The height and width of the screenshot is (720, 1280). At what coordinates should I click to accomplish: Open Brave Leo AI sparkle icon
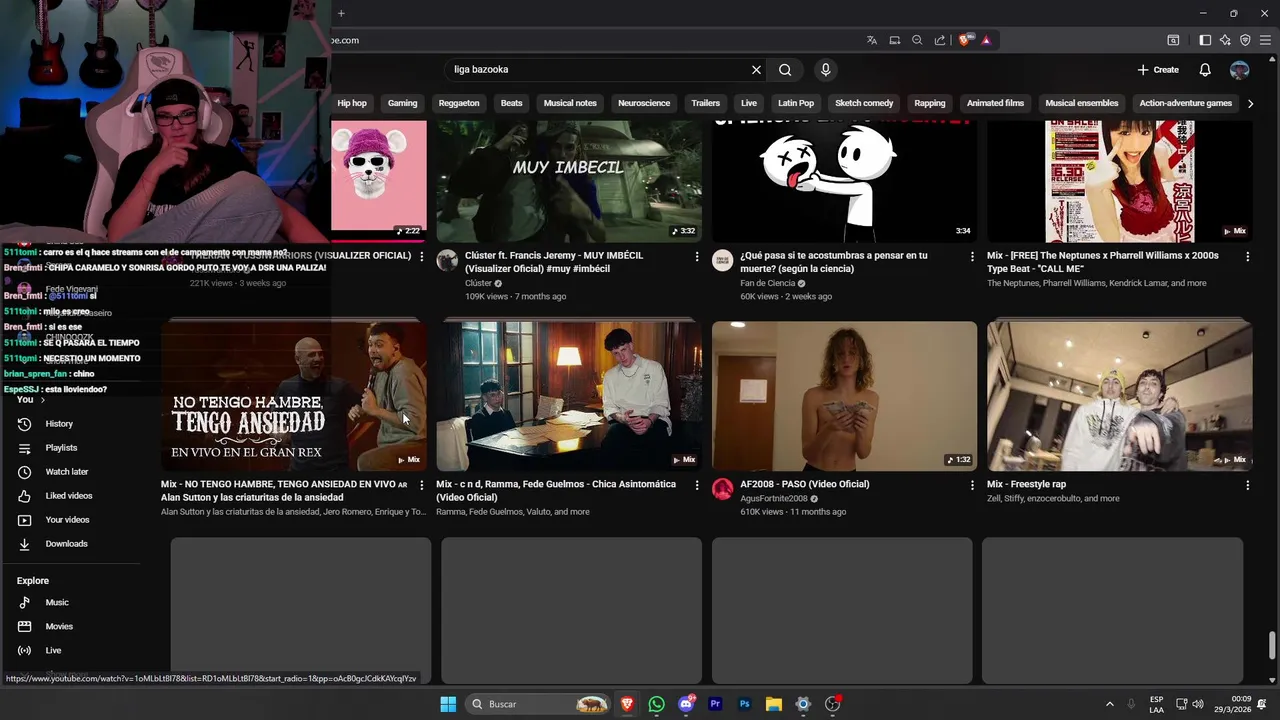1225,40
